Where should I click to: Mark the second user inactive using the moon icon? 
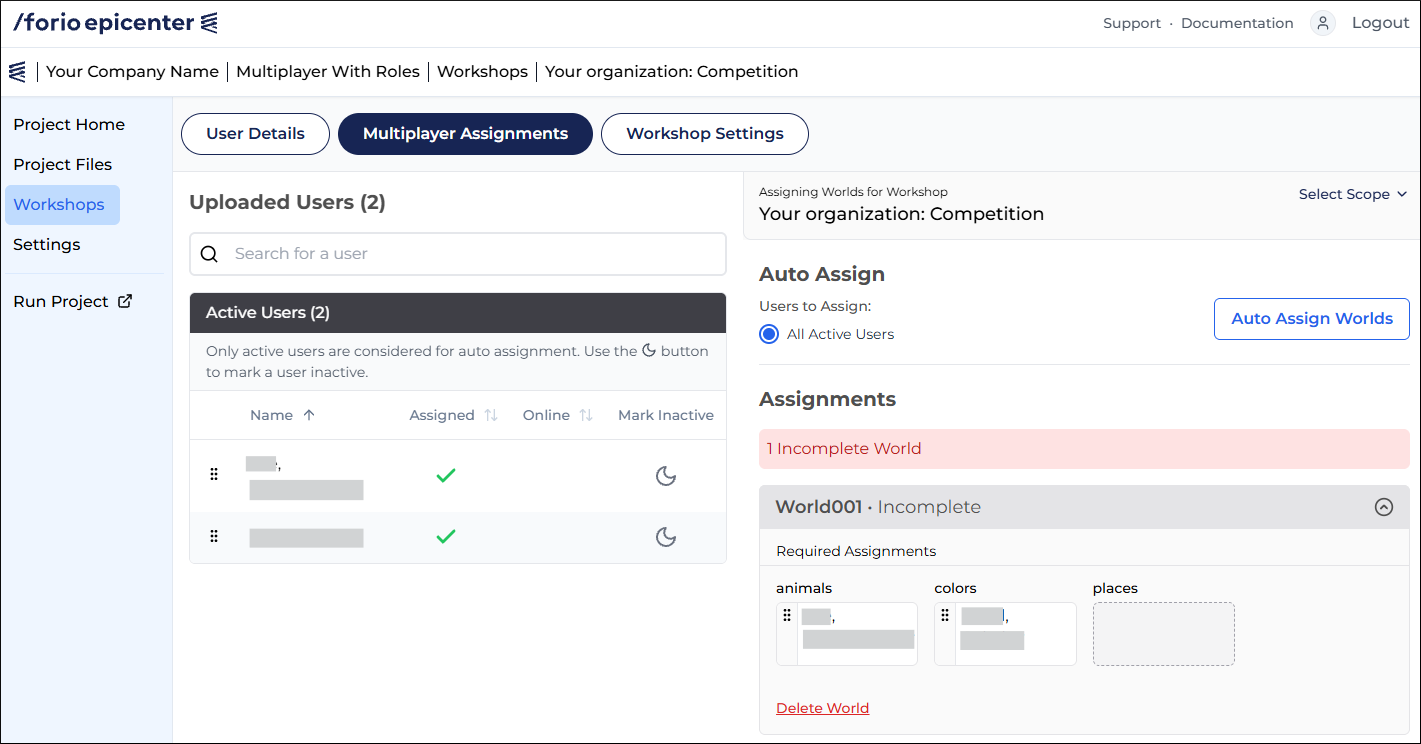[x=666, y=537]
